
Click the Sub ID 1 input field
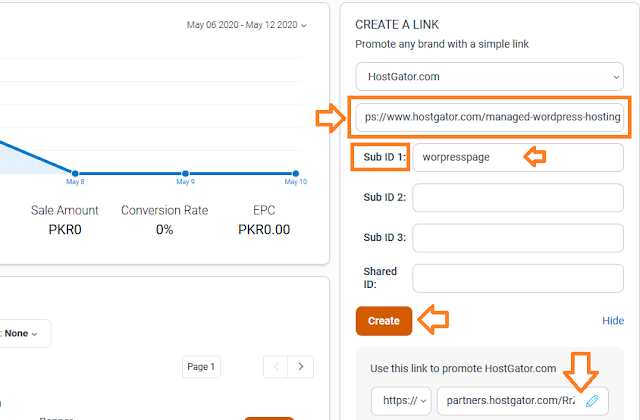tap(518, 157)
